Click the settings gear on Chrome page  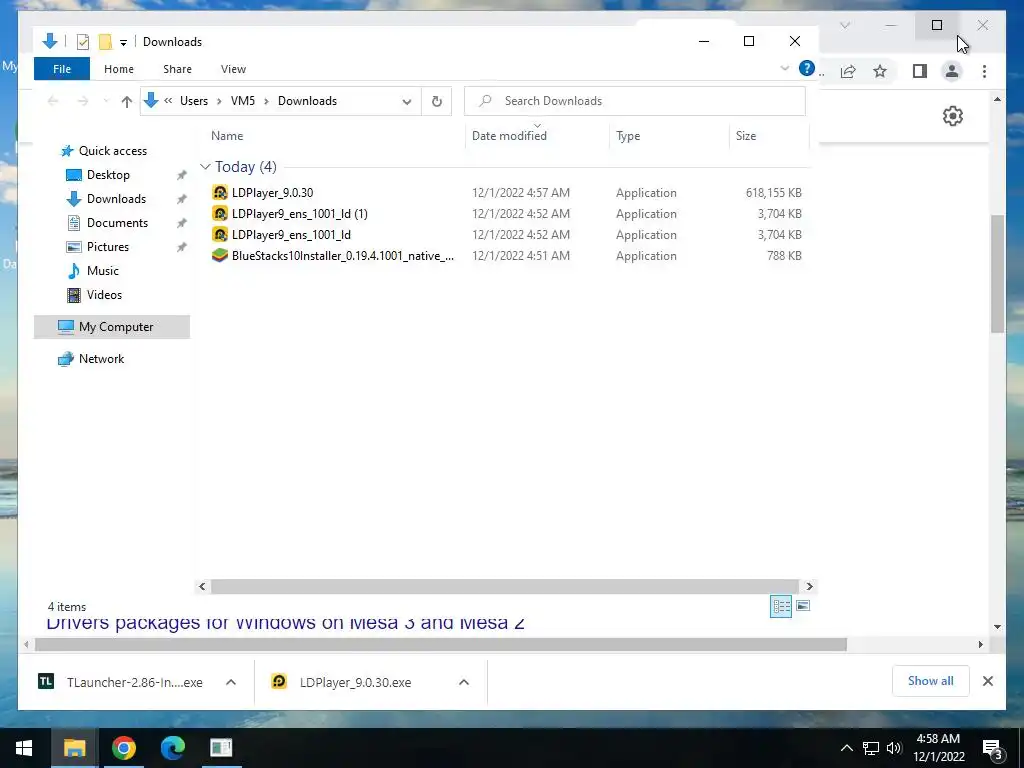pos(953,116)
